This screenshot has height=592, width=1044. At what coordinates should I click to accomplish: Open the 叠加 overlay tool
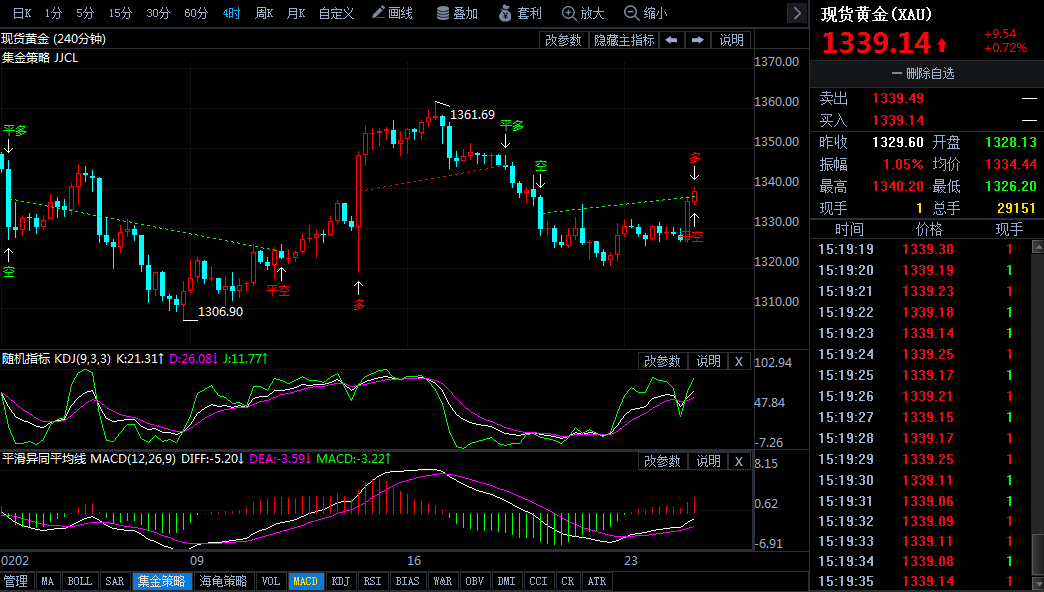(457, 13)
